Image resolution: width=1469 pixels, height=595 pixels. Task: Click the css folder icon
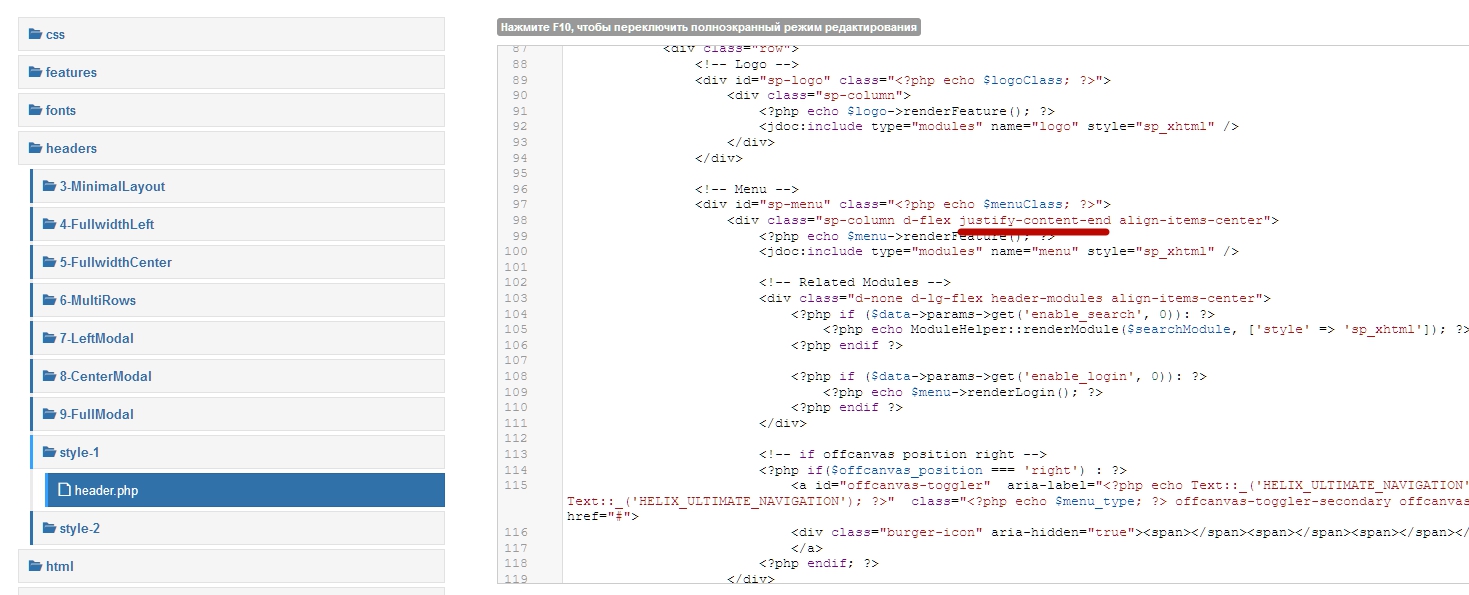coord(36,34)
